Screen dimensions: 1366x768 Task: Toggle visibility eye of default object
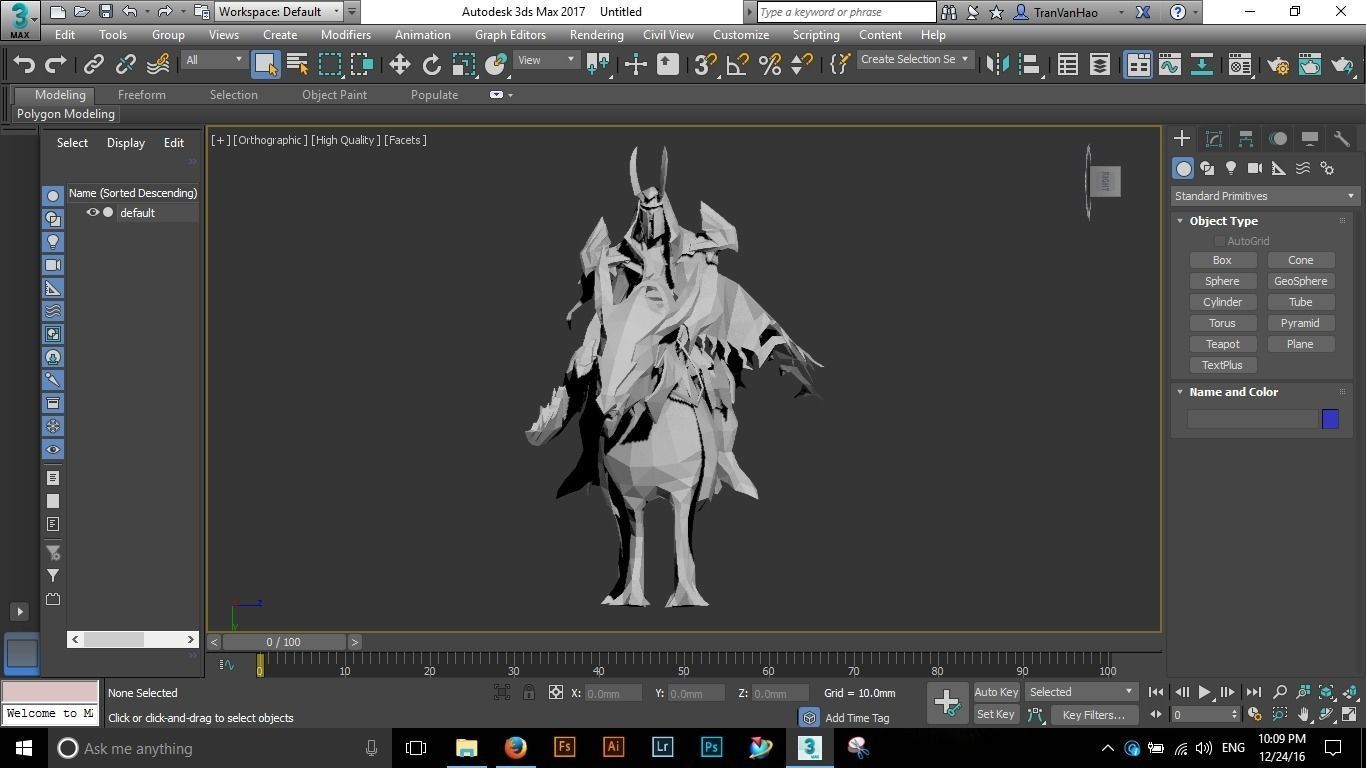(x=93, y=212)
